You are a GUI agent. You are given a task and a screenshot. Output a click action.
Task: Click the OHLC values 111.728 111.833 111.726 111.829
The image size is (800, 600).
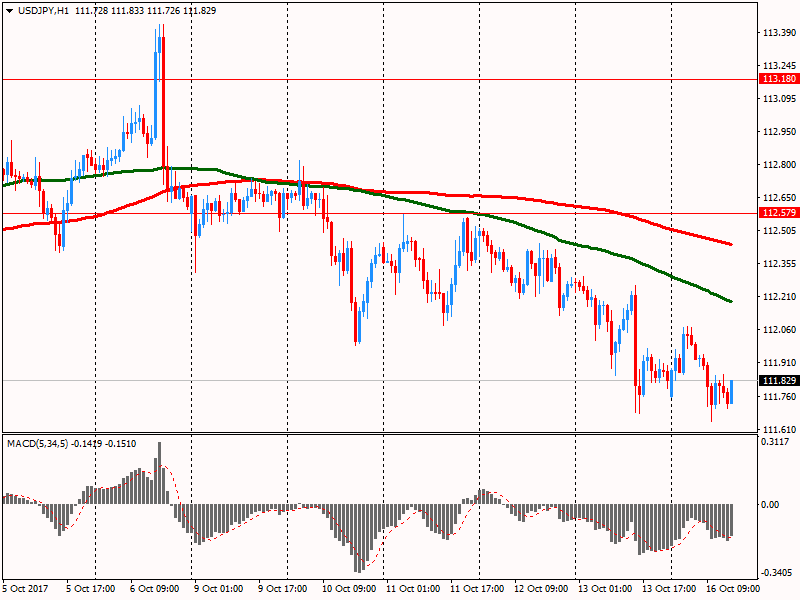point(145,11)
